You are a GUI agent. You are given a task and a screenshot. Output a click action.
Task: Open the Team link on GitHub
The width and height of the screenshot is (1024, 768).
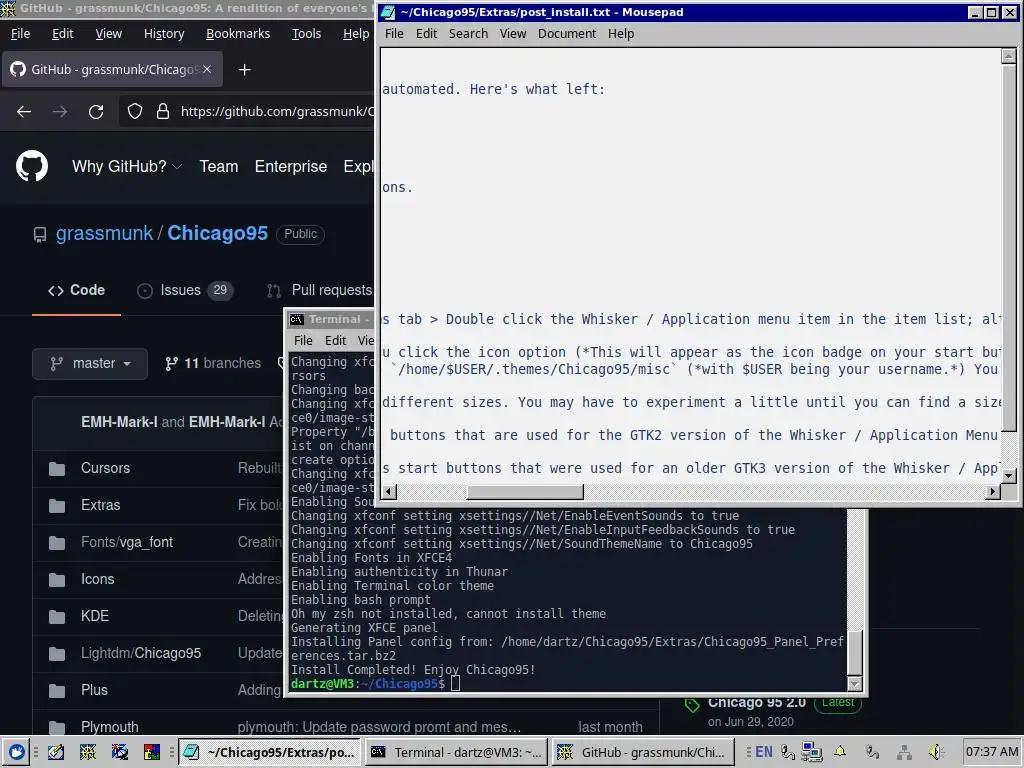(219, 167)
